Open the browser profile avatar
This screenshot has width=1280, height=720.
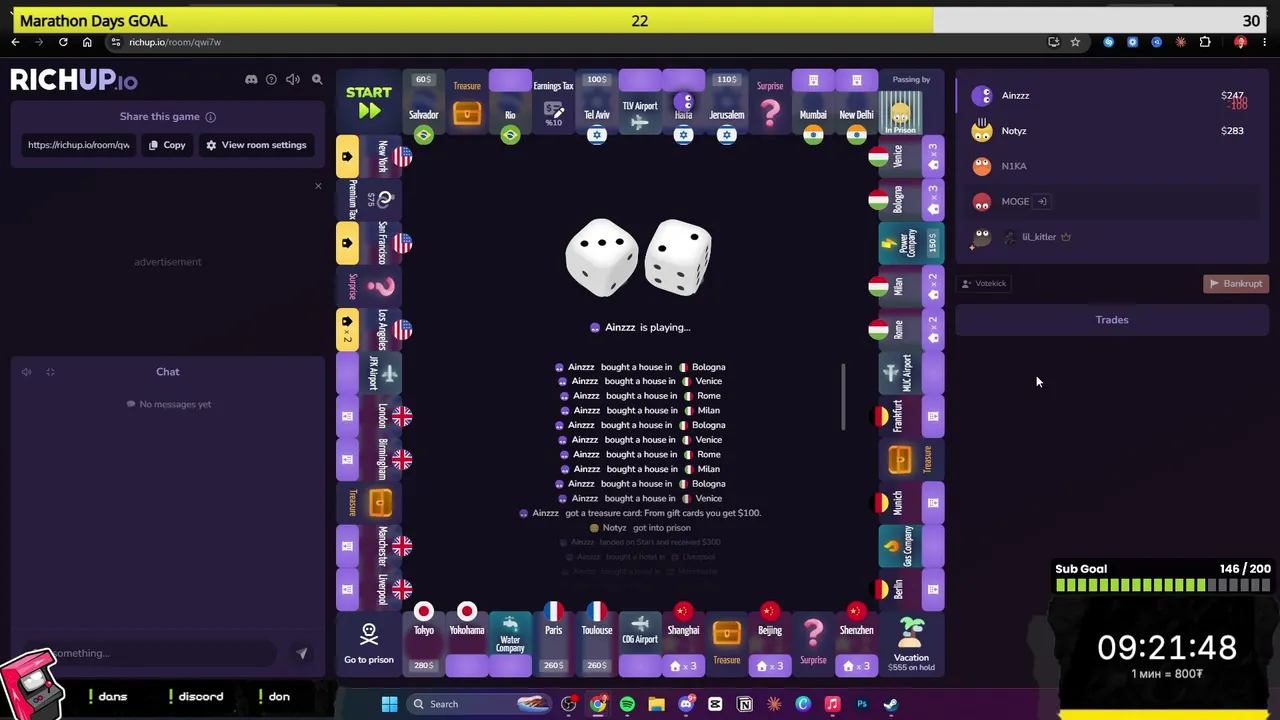click(1241, 42)
